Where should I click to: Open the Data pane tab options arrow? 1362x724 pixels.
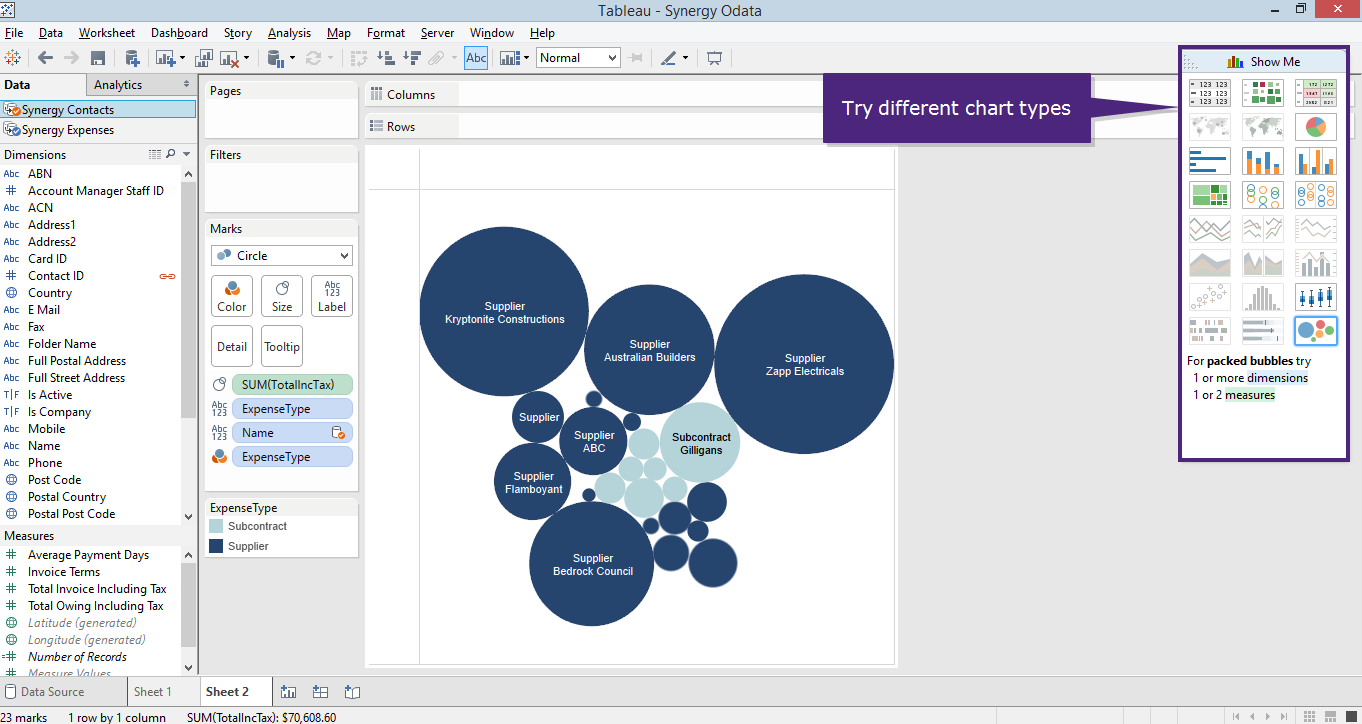click(187, 84)
